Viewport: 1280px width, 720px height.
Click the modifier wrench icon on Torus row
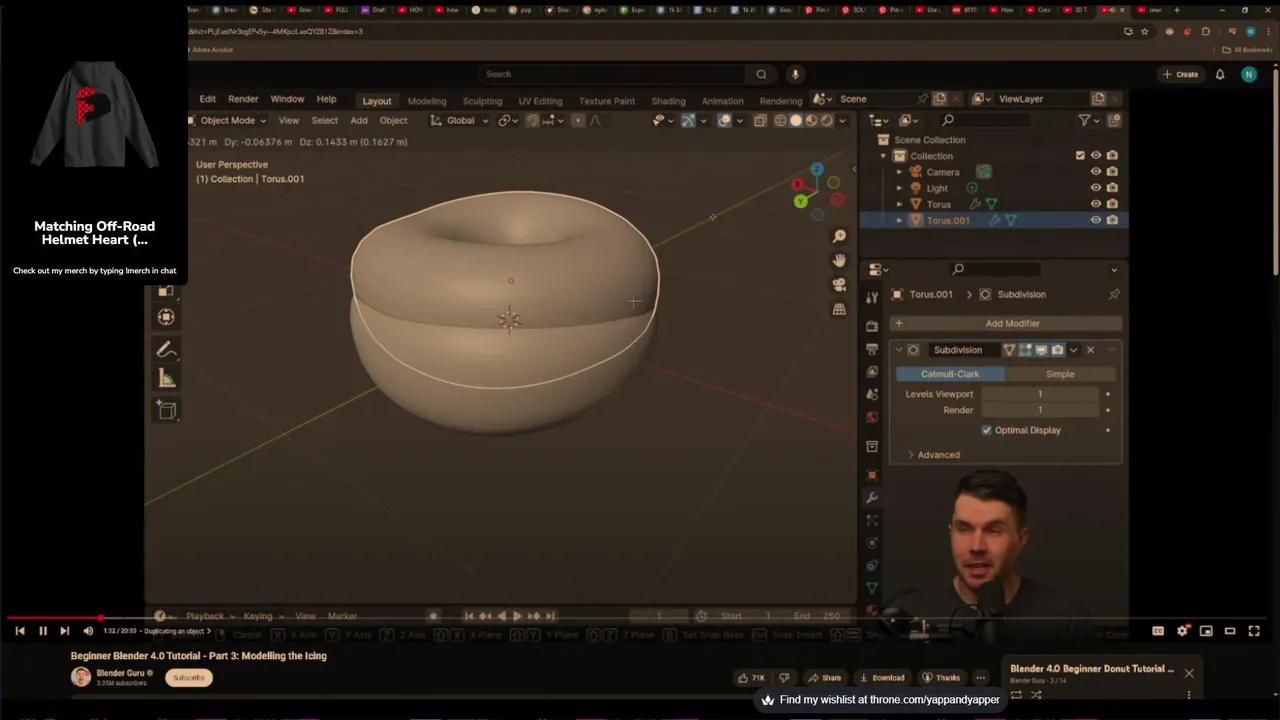pos(975,204)
